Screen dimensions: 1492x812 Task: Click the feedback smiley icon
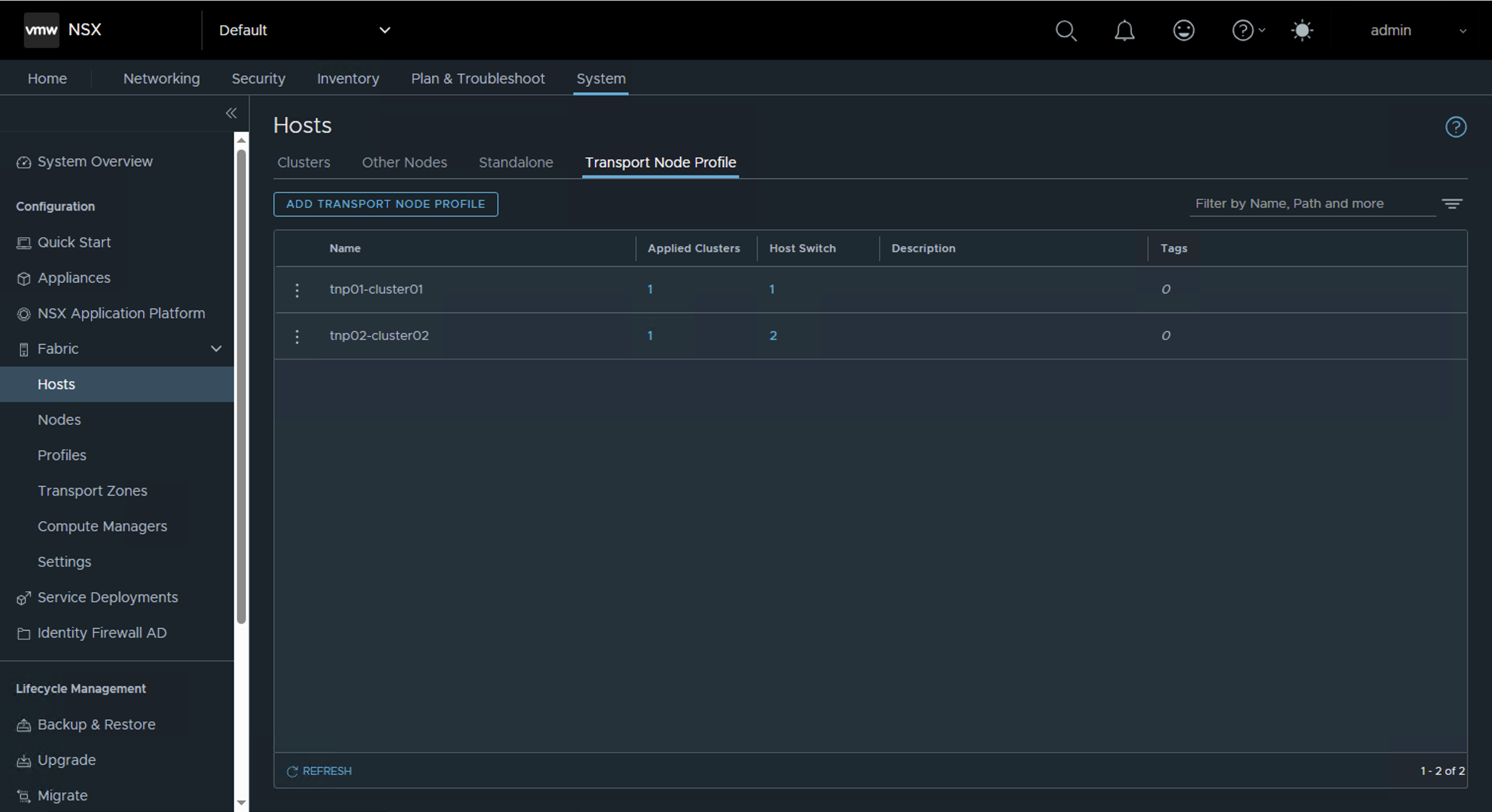[x=1183, y=30]
